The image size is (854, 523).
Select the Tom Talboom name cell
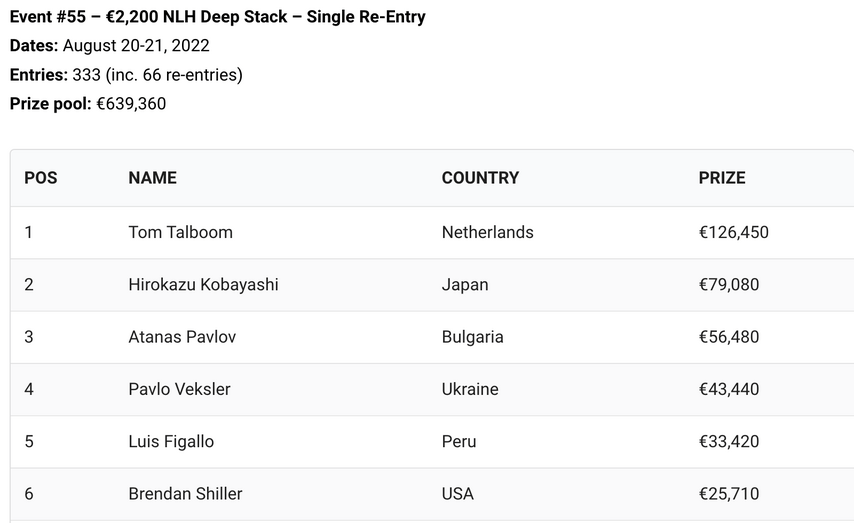pyautogui.click(x=180, y=232)
